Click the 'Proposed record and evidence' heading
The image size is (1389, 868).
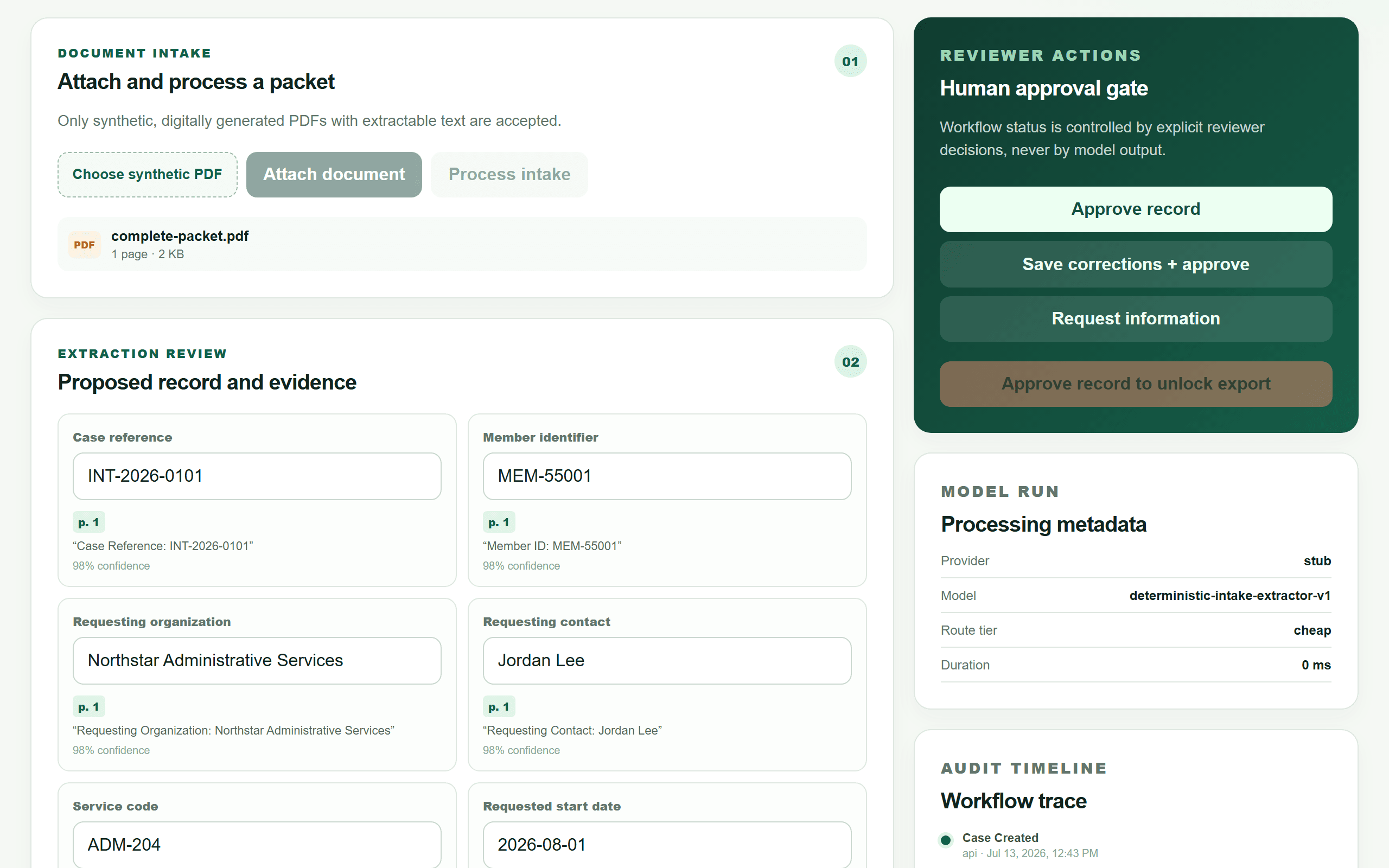207,382
